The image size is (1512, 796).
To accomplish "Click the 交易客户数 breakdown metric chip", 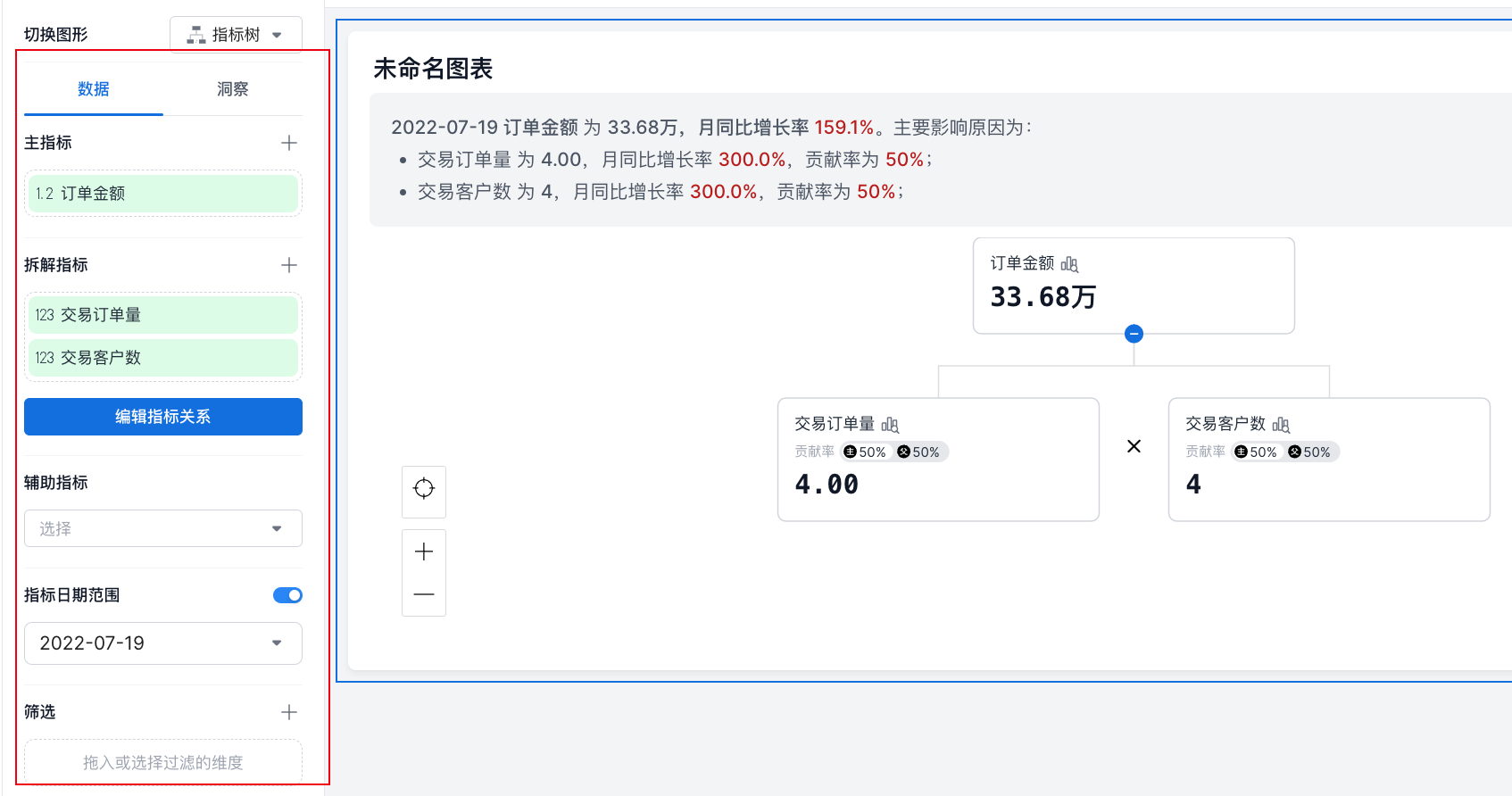I will click(163, 358).
